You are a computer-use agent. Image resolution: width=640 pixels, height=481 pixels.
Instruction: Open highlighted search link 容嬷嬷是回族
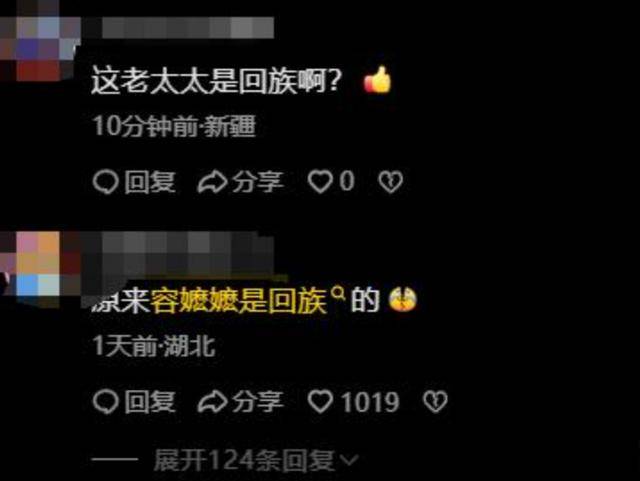[x=239, y=301]
